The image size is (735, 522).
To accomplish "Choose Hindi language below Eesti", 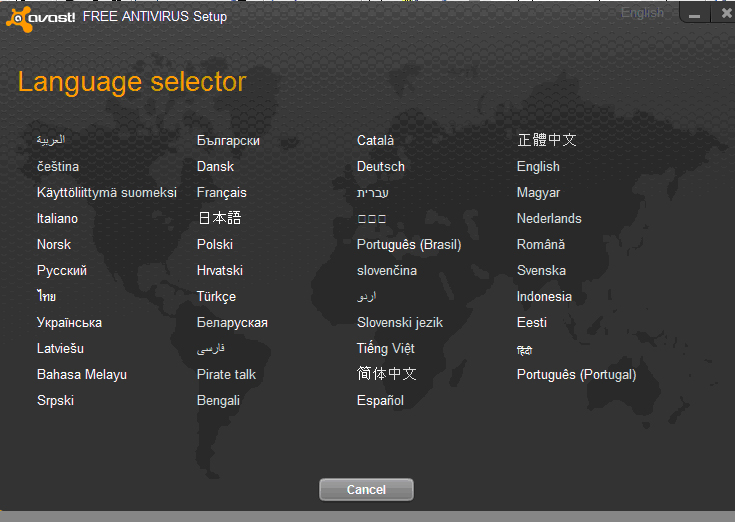I will (525, 350).
